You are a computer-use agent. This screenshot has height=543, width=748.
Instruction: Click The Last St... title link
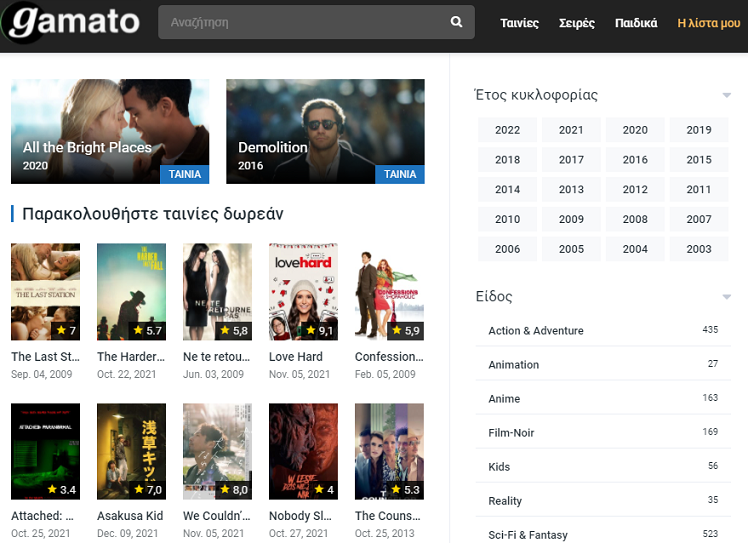[45, 356]
